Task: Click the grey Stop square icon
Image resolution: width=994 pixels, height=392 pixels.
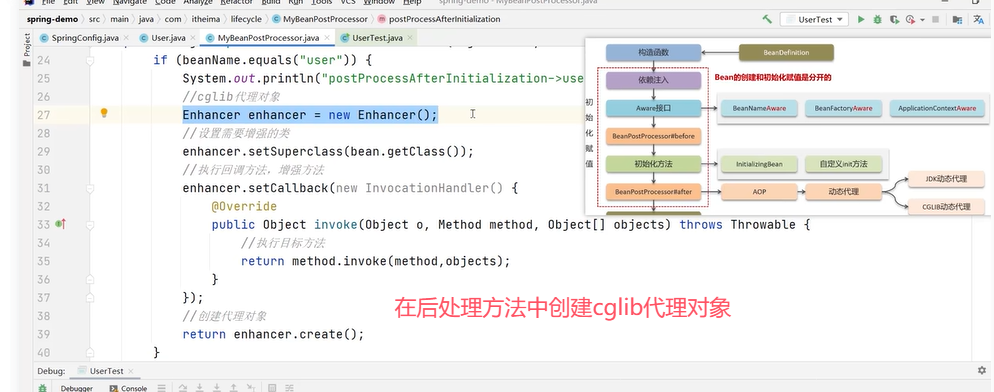Action: 936,20
